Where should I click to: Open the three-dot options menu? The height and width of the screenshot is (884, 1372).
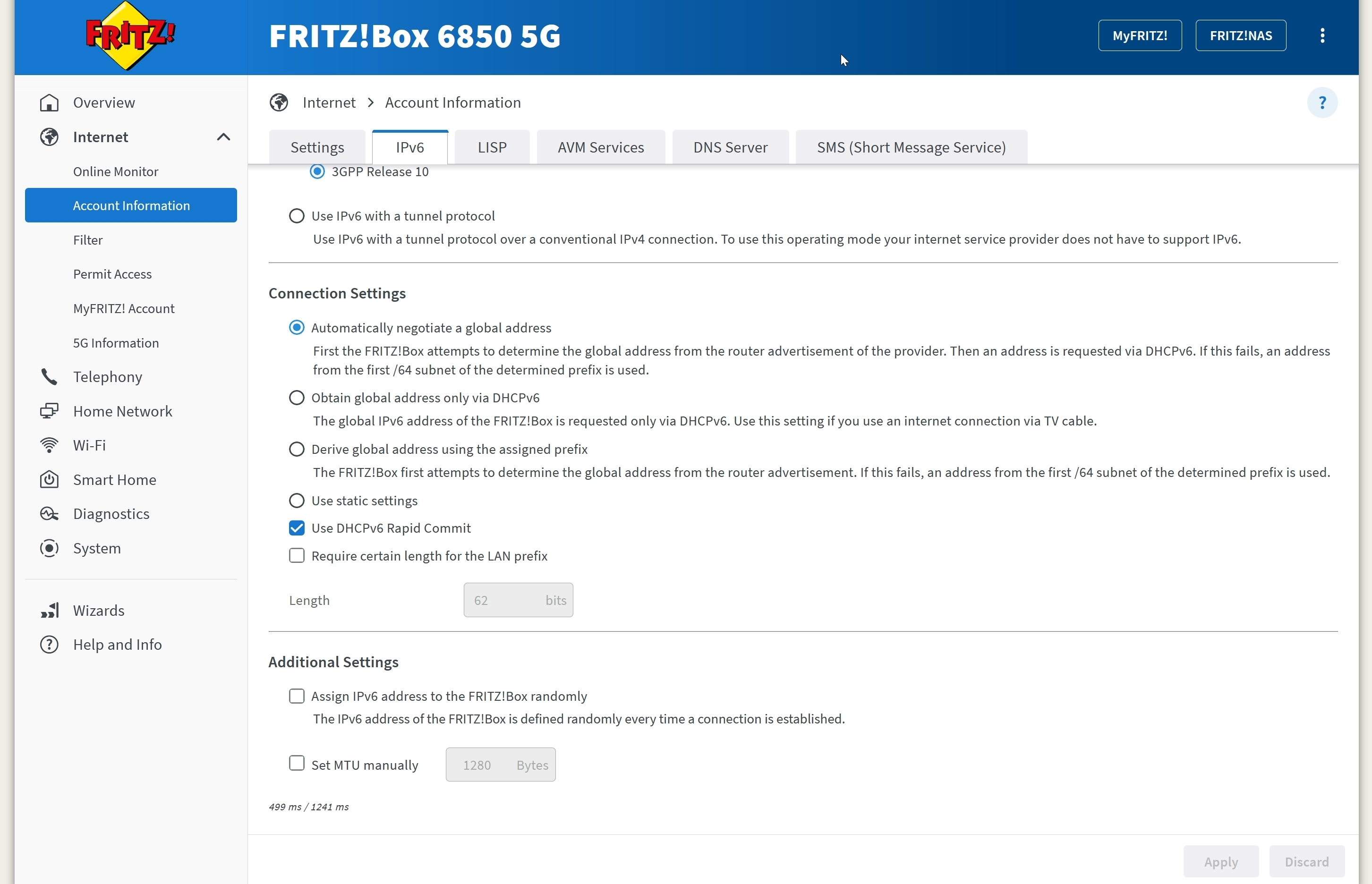tap(1322, 35)
